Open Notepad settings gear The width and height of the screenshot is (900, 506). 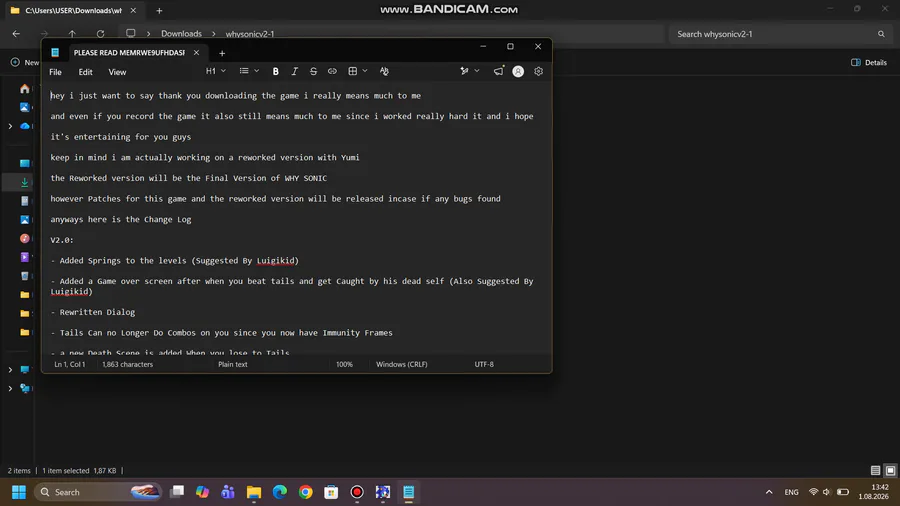point(538,71)
